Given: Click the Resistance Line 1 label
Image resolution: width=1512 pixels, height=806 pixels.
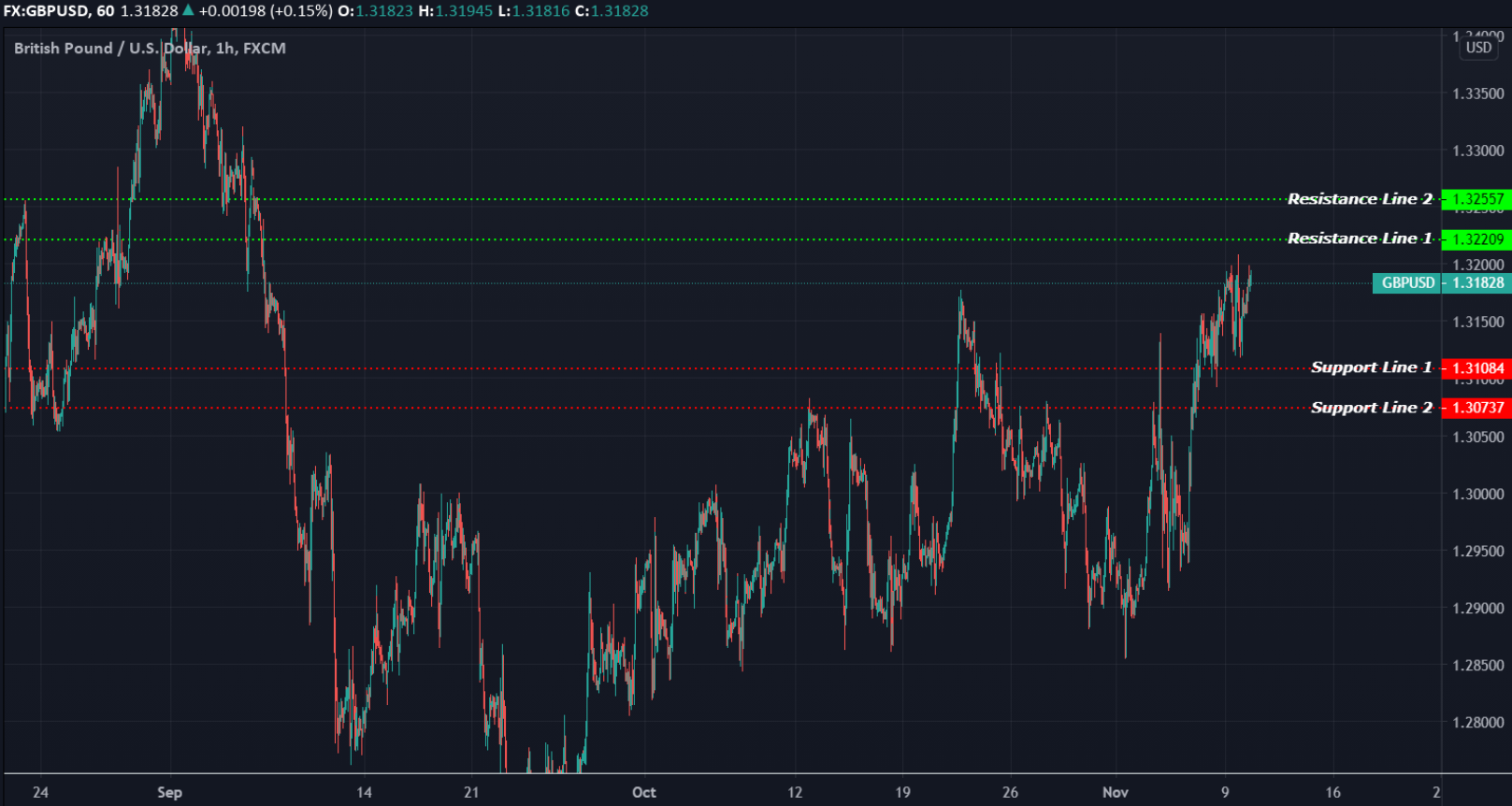Looking at the screenshot, I should point(1360,238).
